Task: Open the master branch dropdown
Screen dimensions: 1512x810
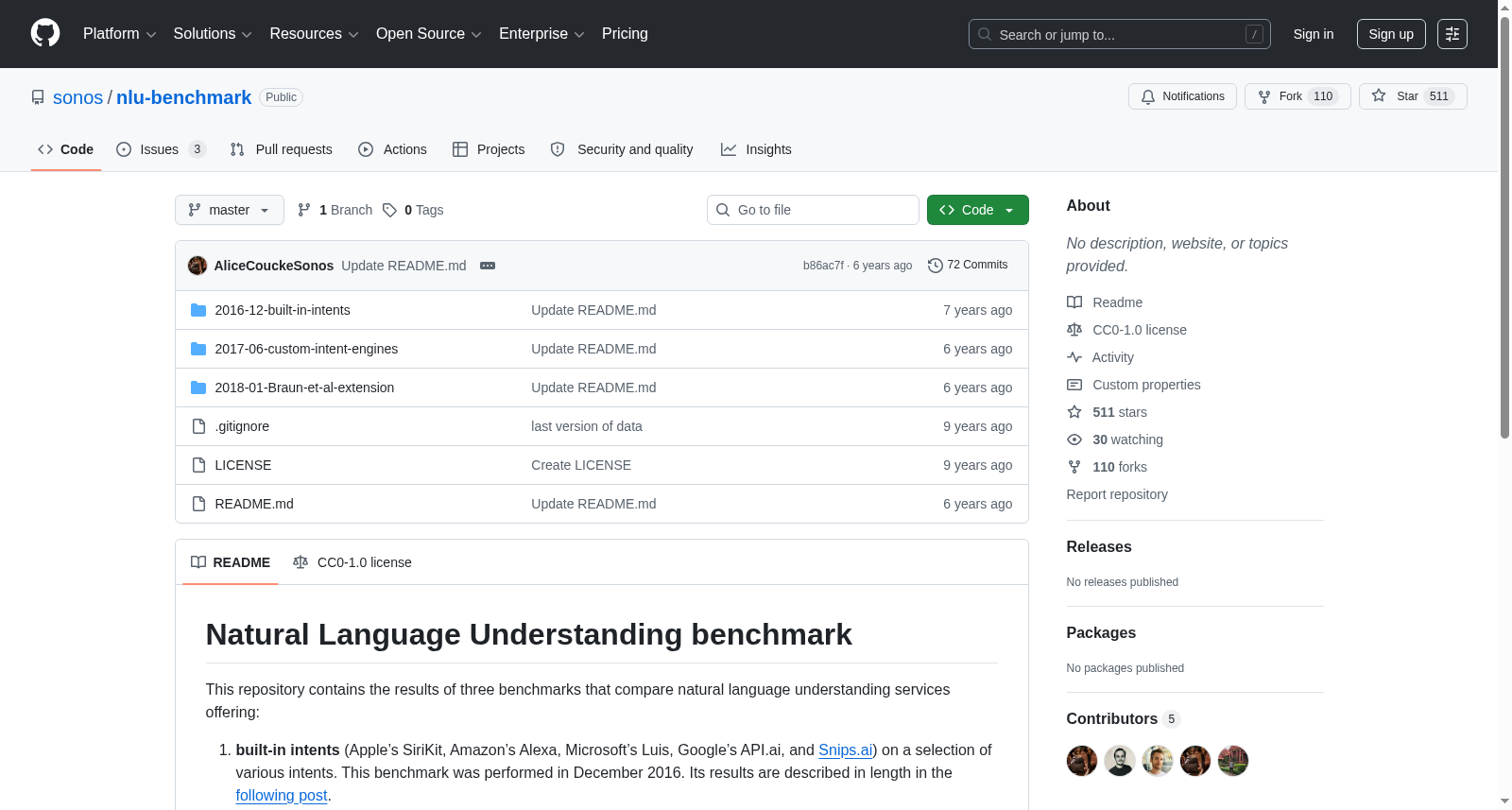Action: [x=230, y=210]
